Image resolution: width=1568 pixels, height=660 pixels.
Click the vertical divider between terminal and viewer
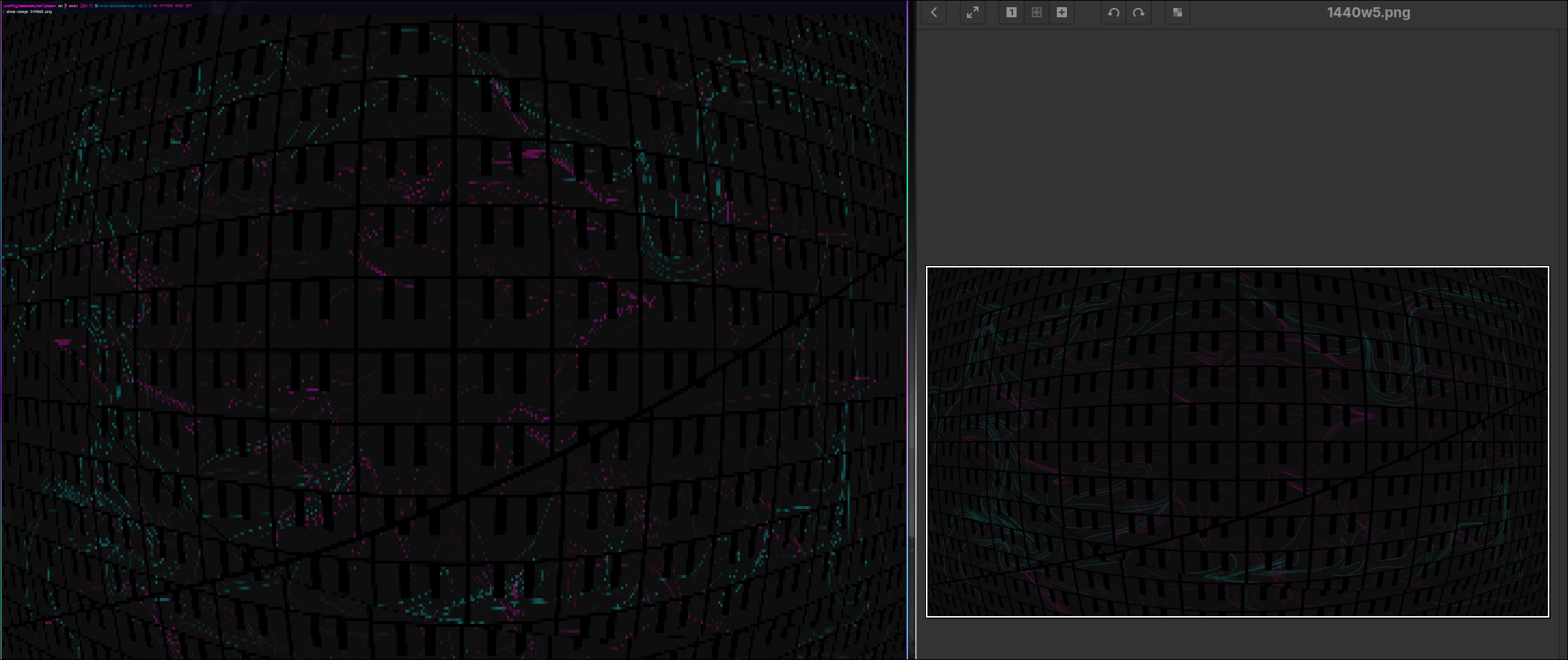908,331
